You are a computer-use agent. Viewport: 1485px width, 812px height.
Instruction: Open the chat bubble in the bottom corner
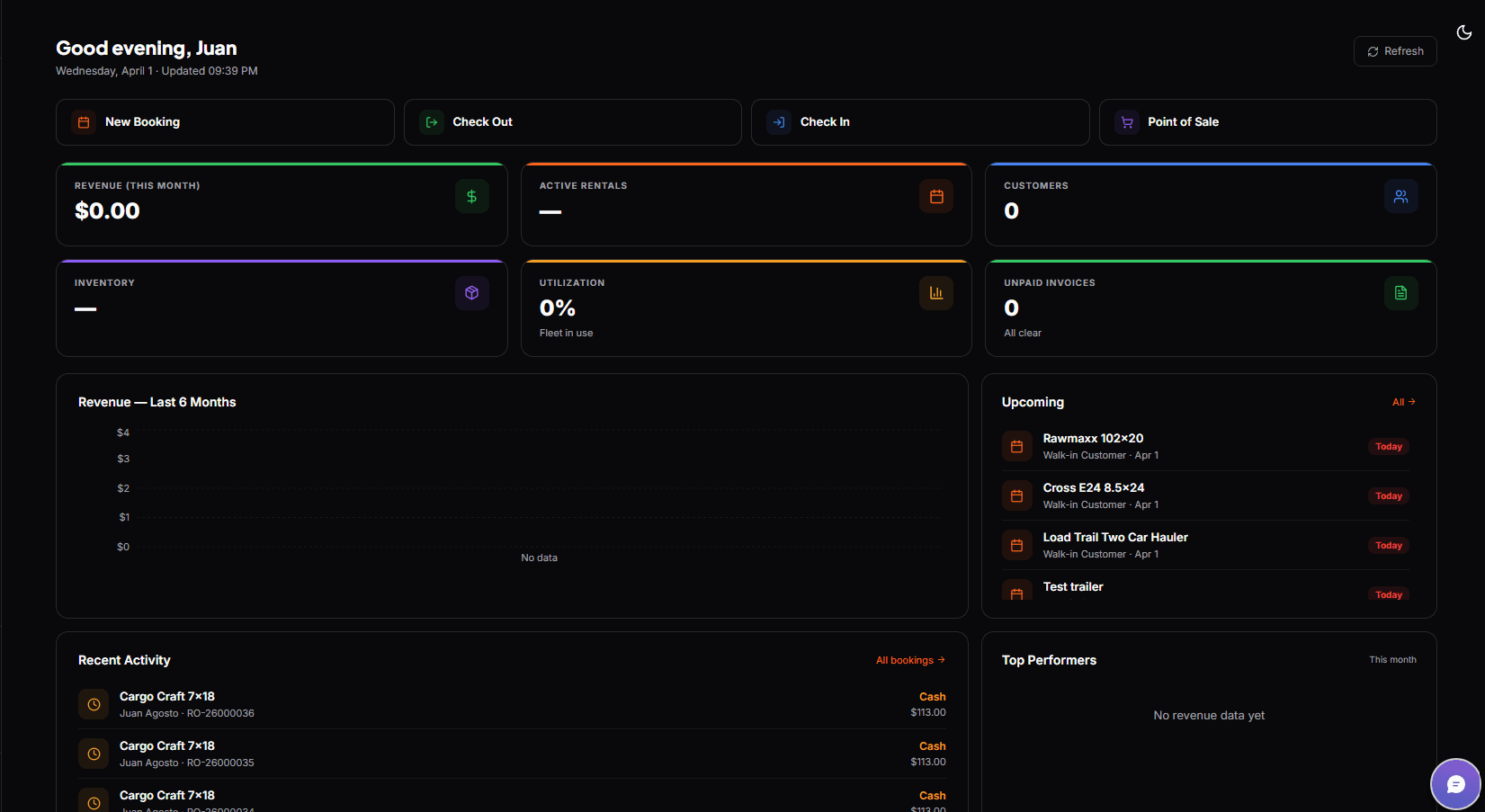(x=1456, y=783)
